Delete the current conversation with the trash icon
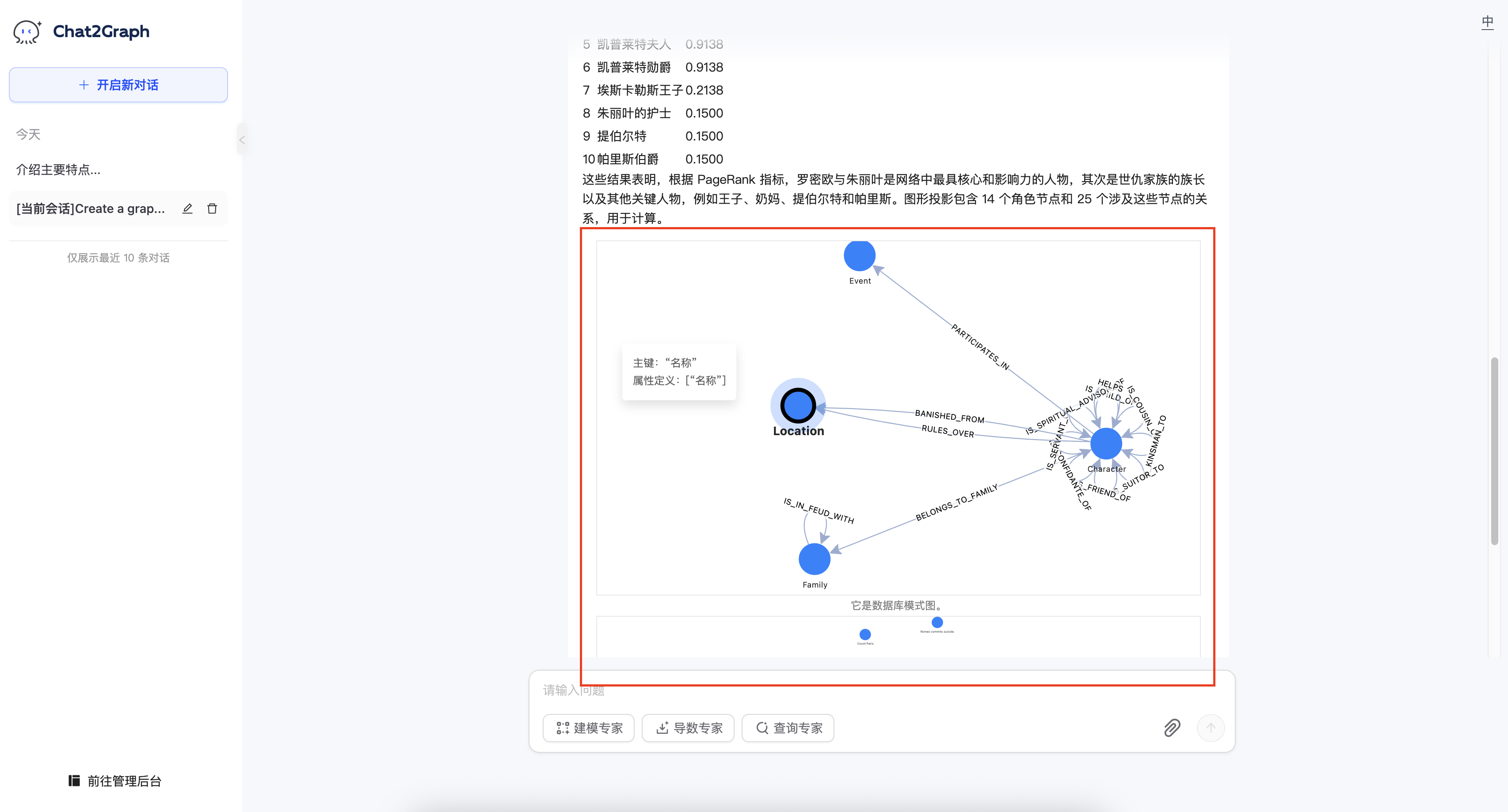 pos(212,209)
